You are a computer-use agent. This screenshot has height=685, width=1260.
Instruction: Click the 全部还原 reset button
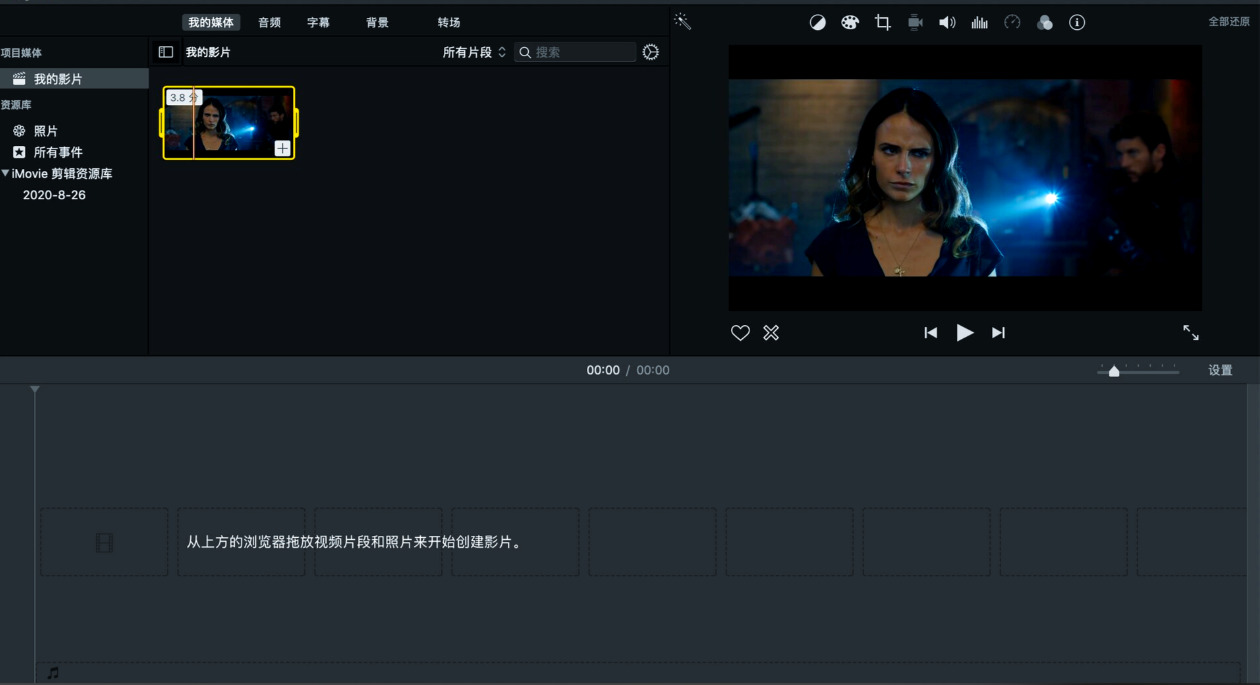1229,22
